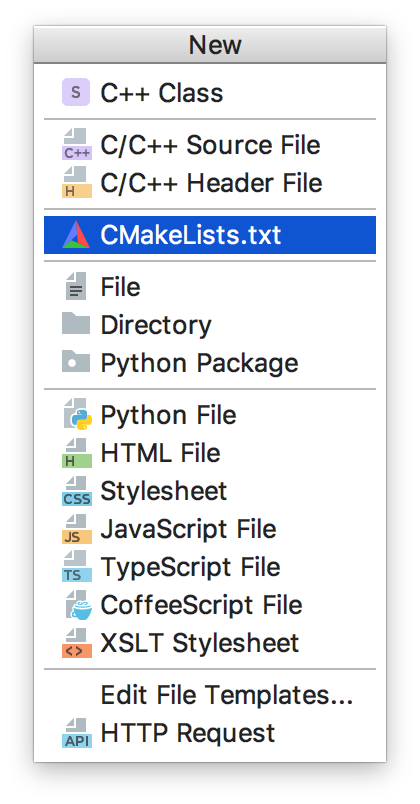
Task: Click the C/C++ Header File H icon
Action: pos(77,183)
